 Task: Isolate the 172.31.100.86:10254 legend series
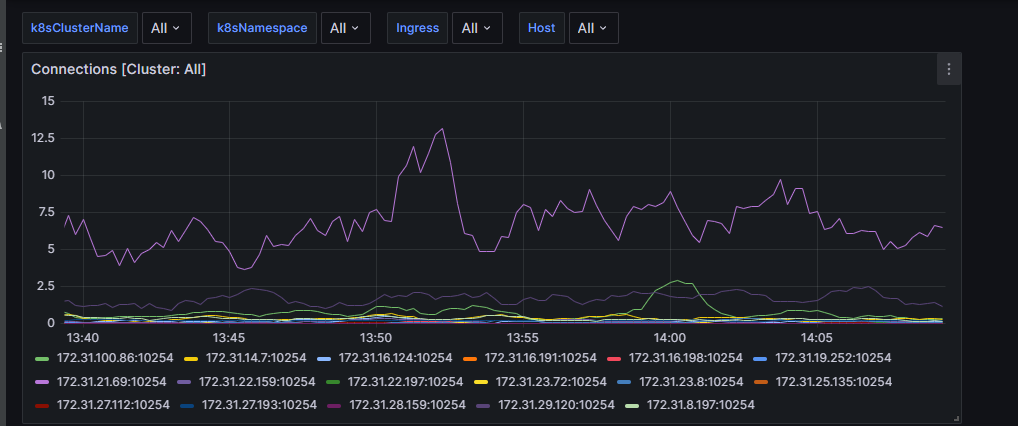click(115, 357)
